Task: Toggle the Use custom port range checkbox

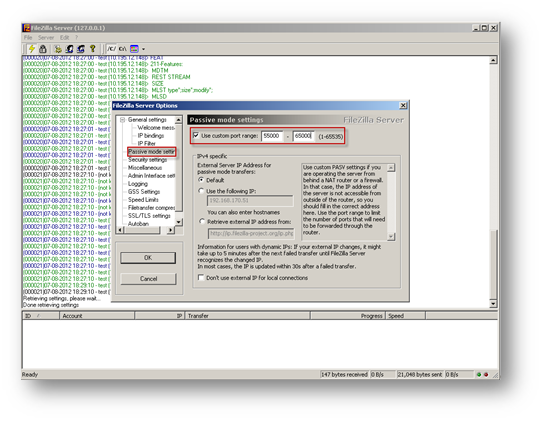Action: (x=196, y=135)
